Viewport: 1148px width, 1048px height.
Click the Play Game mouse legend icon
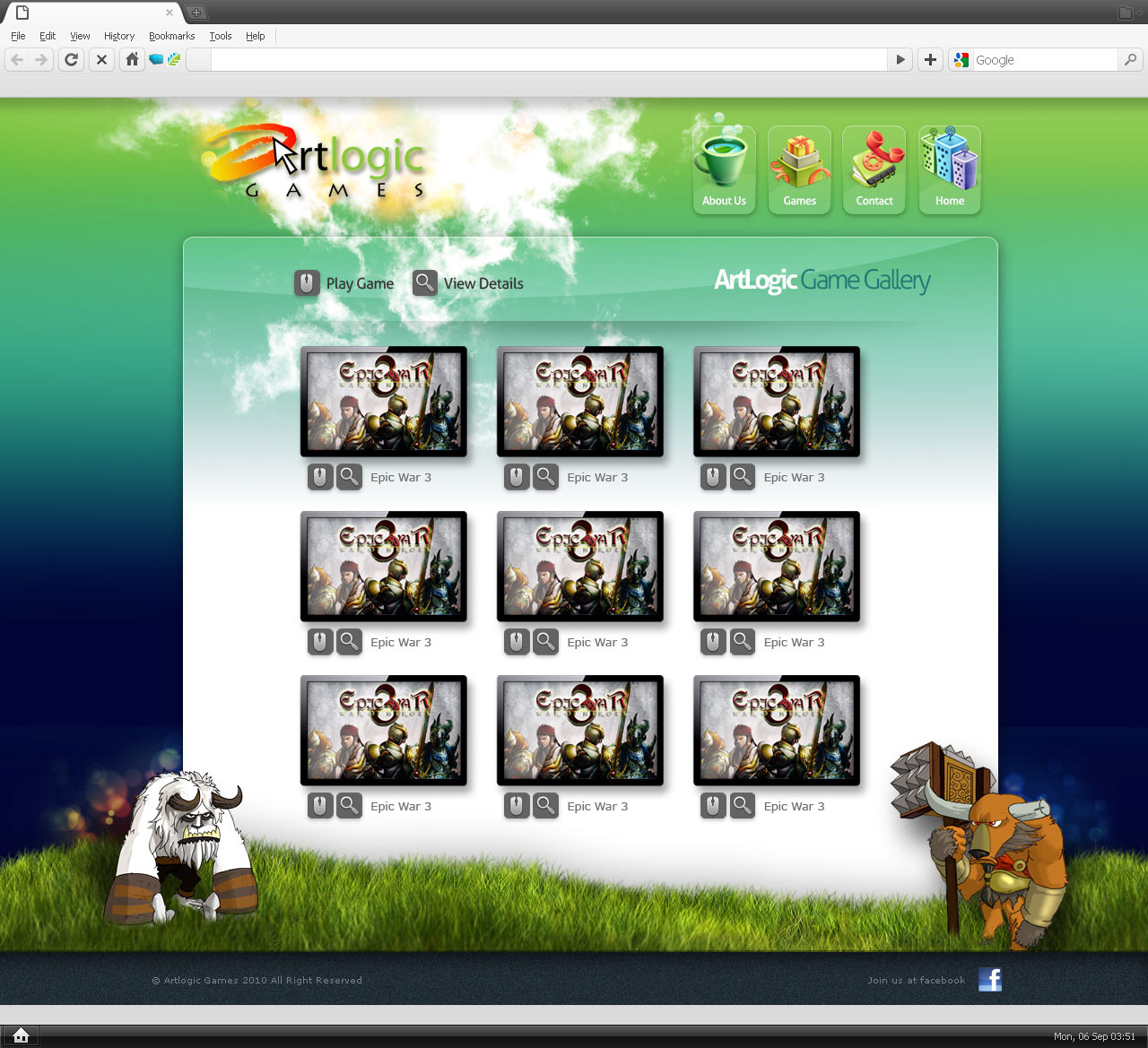pyautogui.click(x=307, y=283)
